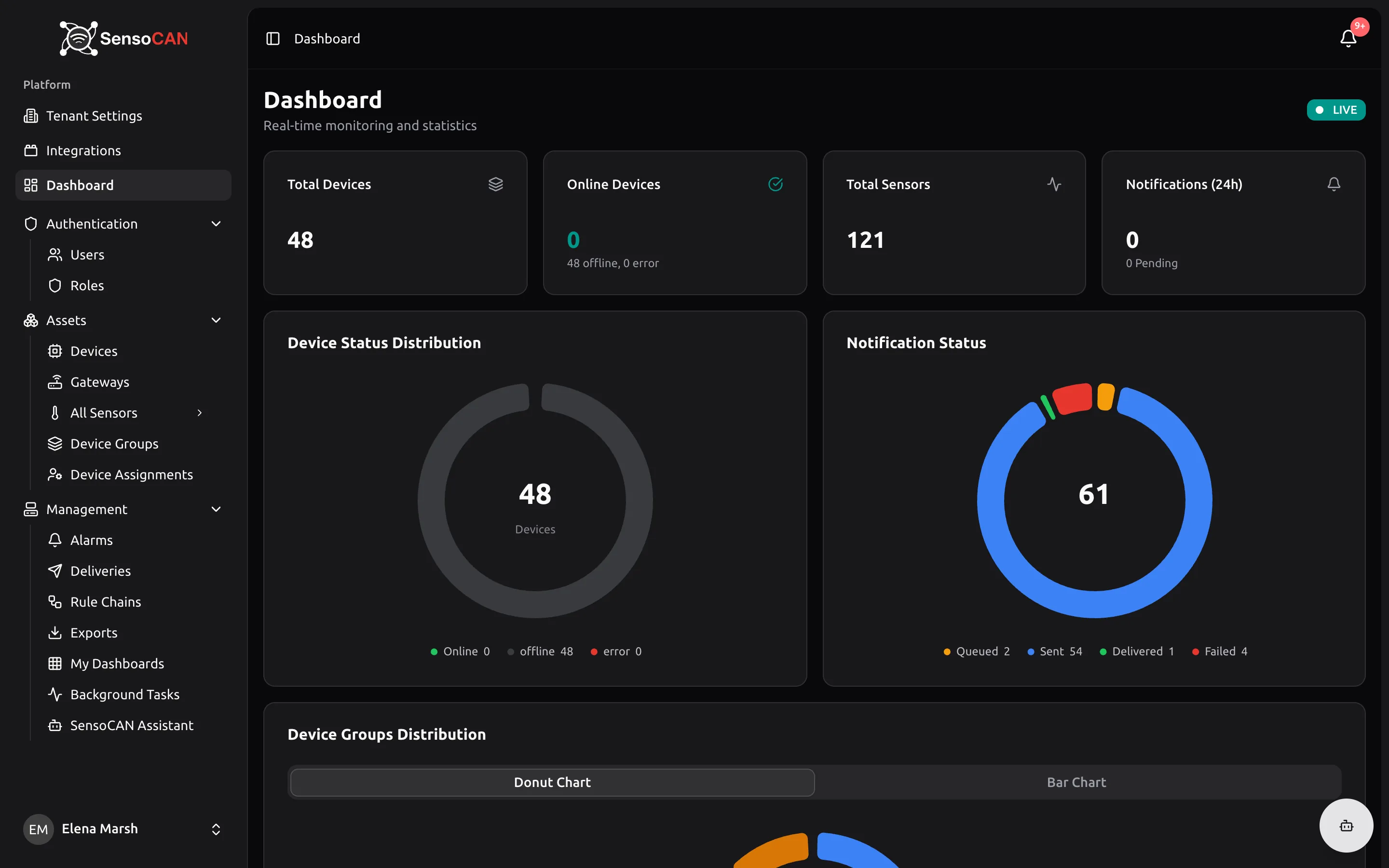Click the Authentication shield icon
Image resolution: width=1389 pixels, height=868 pixels.
point(30,224)
